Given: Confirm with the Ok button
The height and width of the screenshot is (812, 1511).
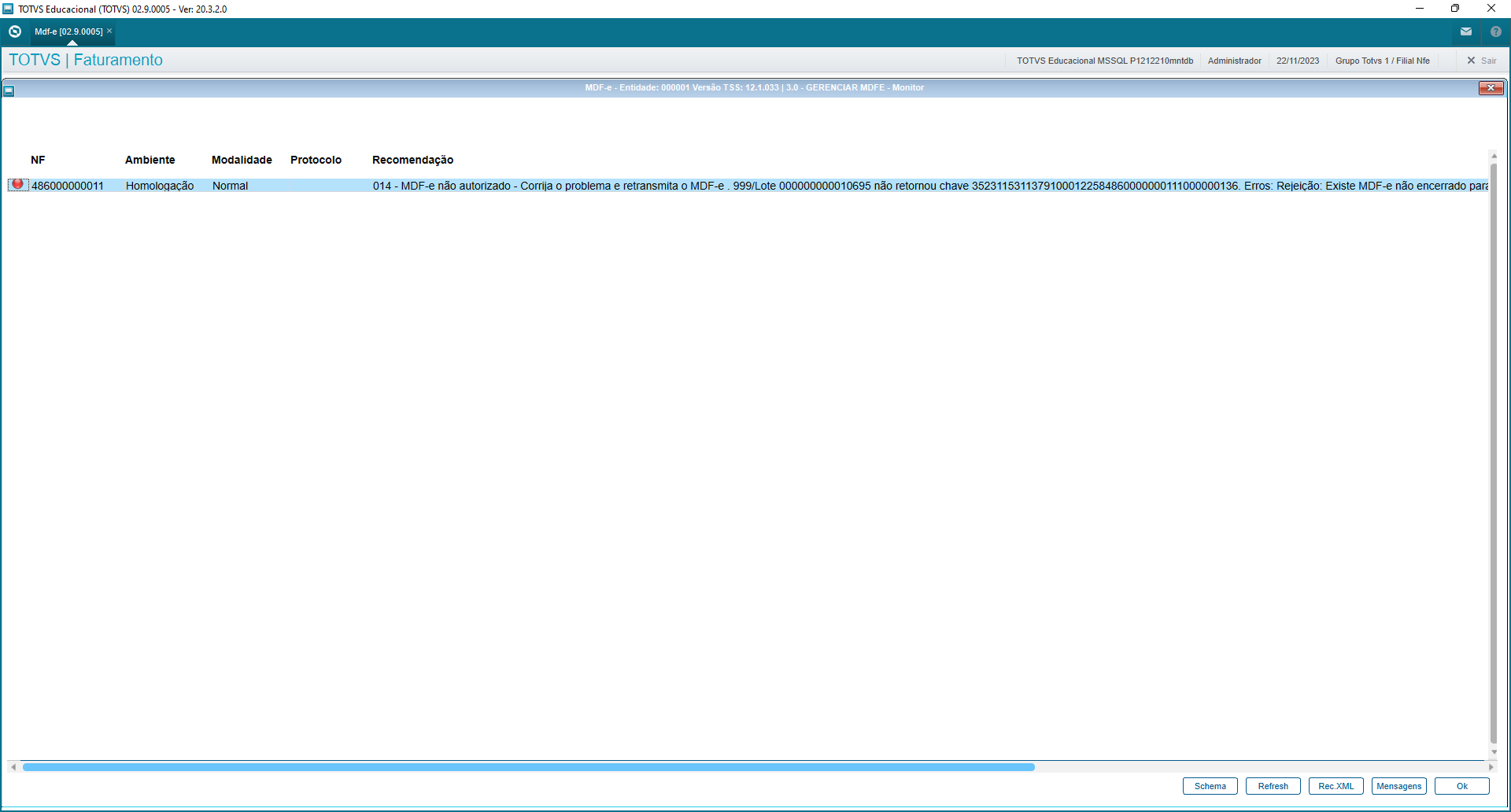Looking at the screenshot, I should (1462, 786).
